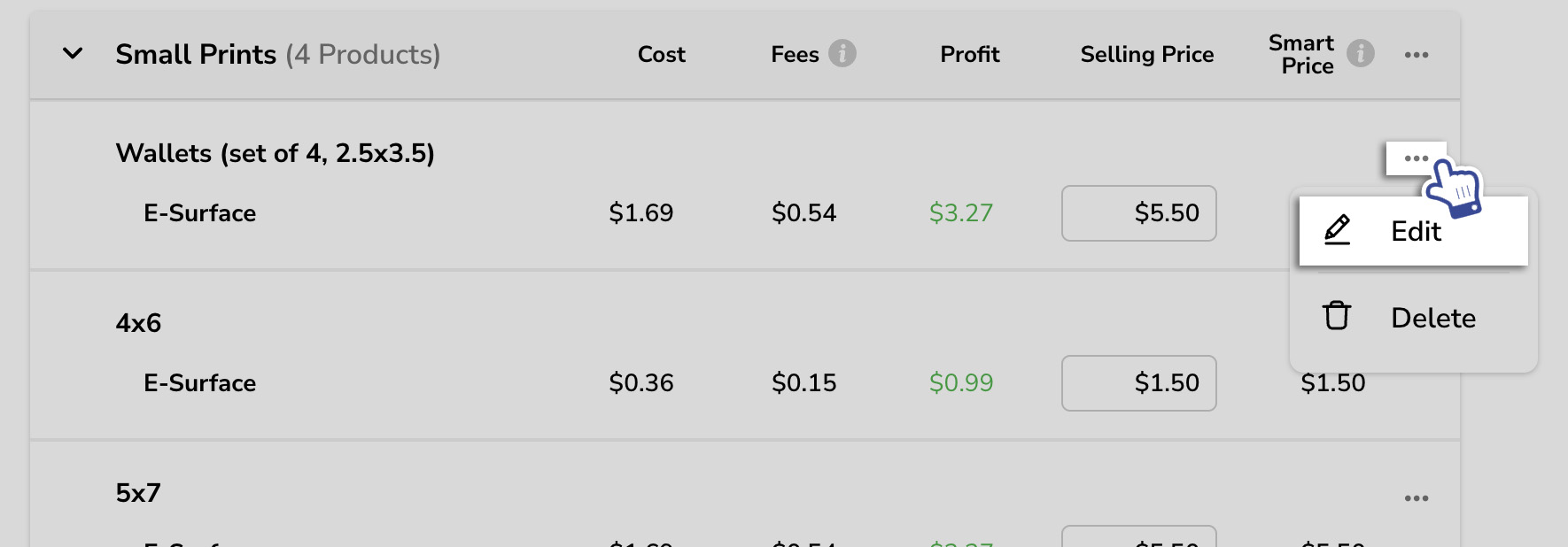The width and height of the screenshot is (1568, 547).
Task: Click the Selling Price column header
Action: (1146, 55)
